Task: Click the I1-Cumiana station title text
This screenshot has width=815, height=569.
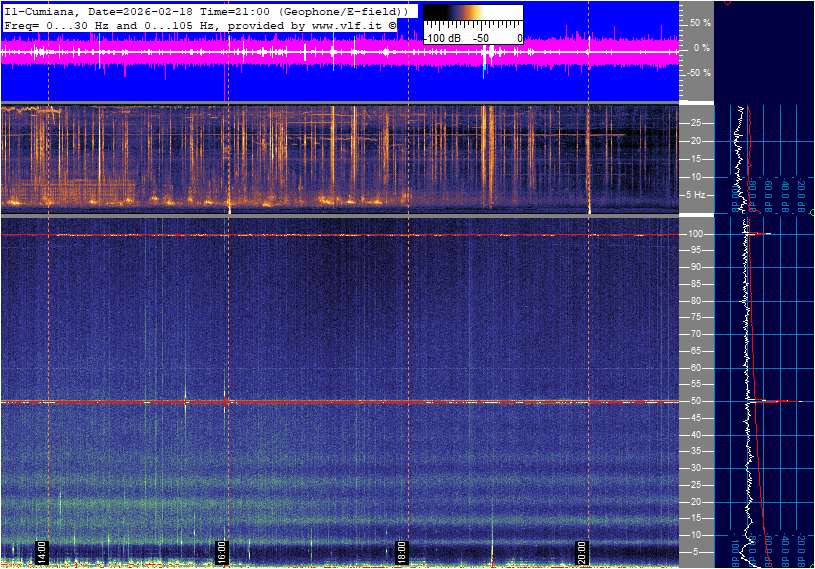Action: [x=37, y=10]
